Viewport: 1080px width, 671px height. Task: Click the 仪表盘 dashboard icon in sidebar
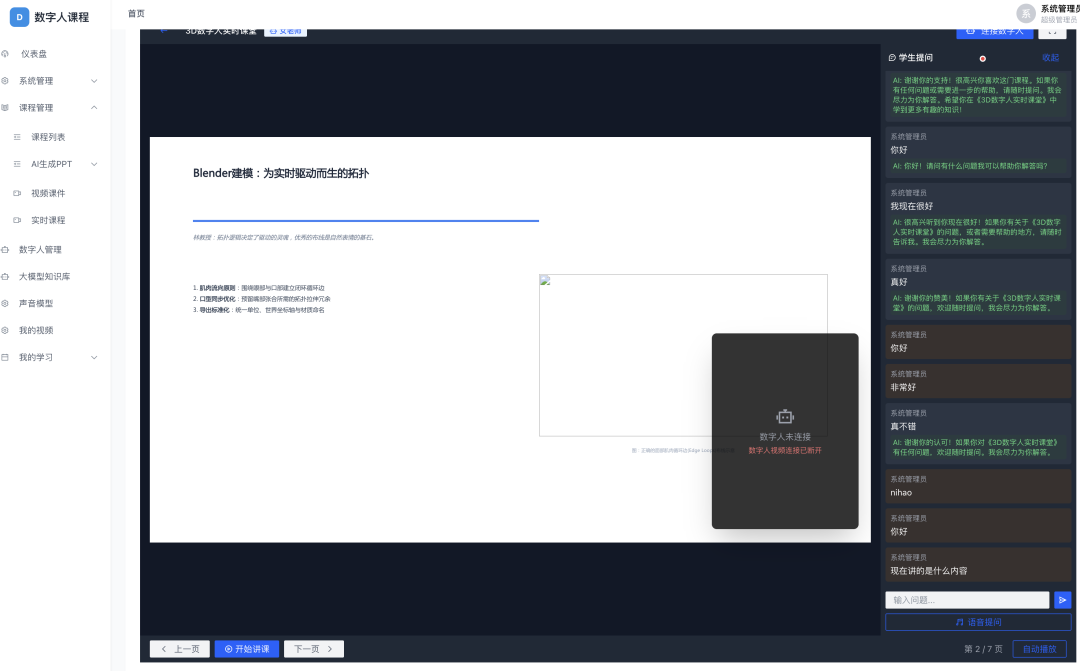point(5,54)
